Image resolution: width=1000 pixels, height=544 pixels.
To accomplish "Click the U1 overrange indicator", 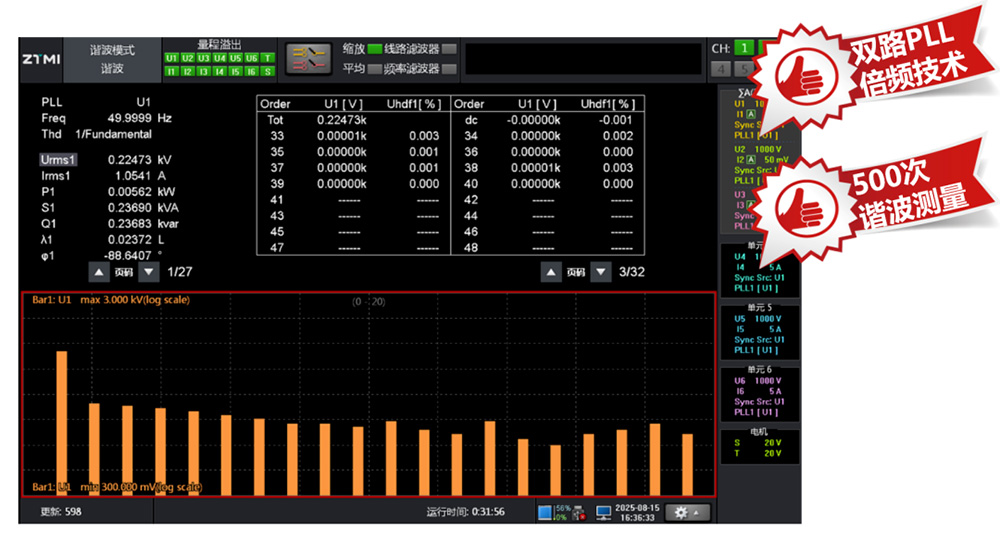I will click(171, 58).
